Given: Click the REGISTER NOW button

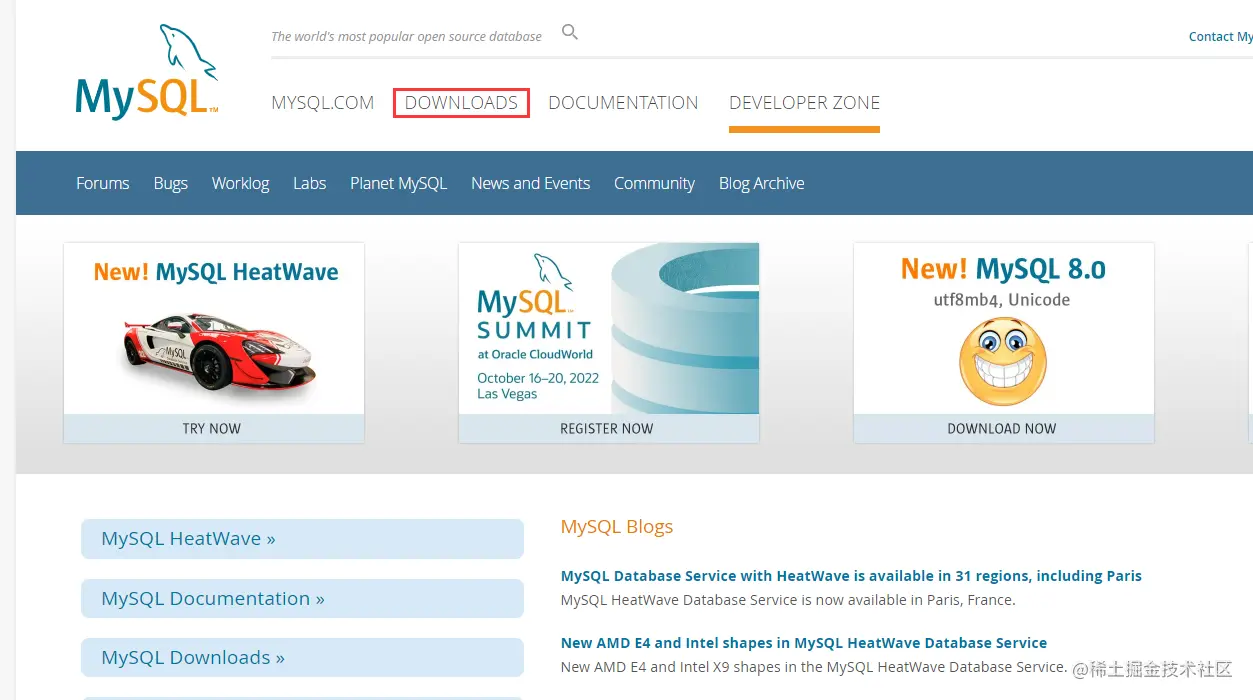Looking at the screenshot, I should [x=609, y=429].
